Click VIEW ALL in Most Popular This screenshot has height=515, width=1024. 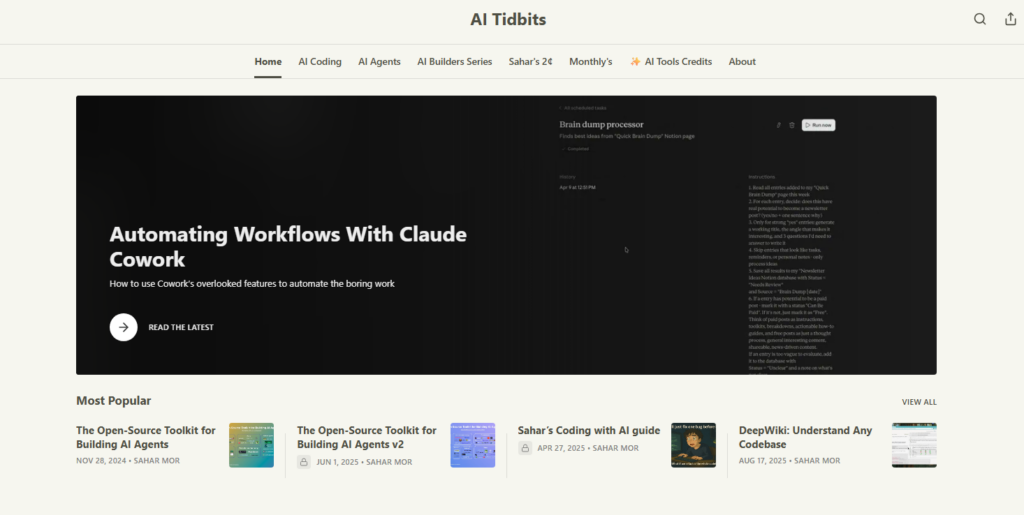pyautogui.click(x=919, y=402)
